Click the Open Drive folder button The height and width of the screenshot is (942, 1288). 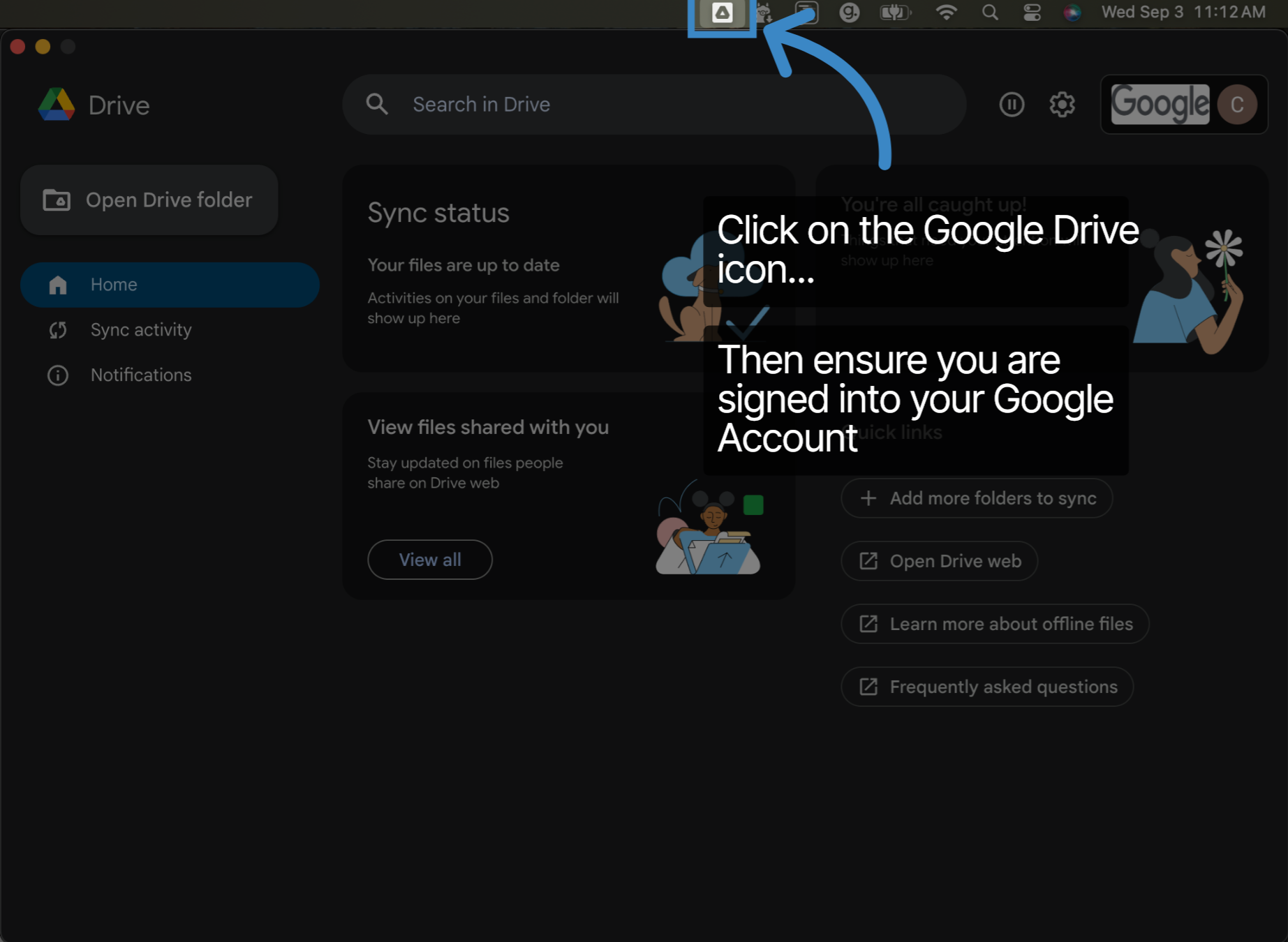(149, 200)
